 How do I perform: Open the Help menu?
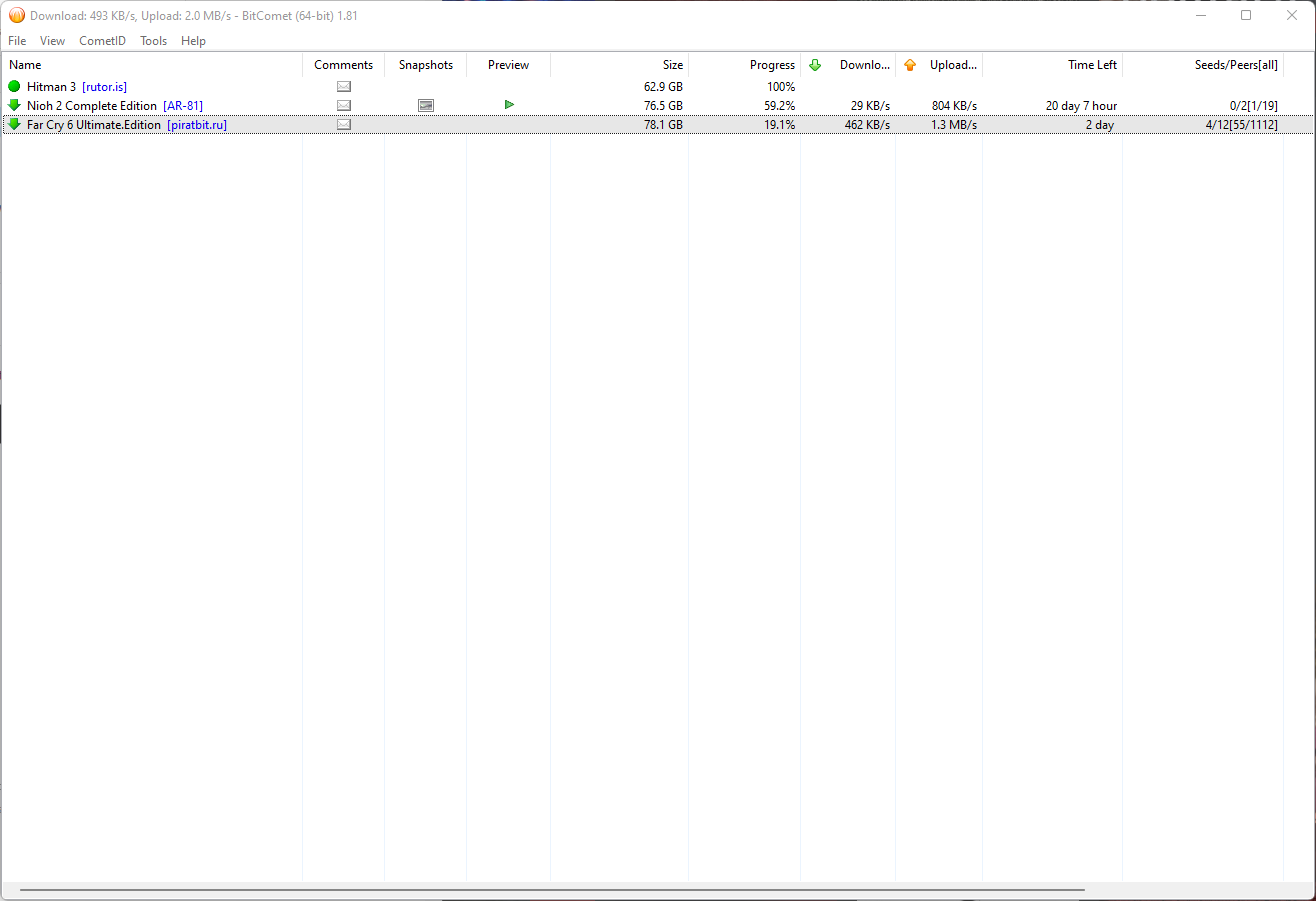point(193,41)
